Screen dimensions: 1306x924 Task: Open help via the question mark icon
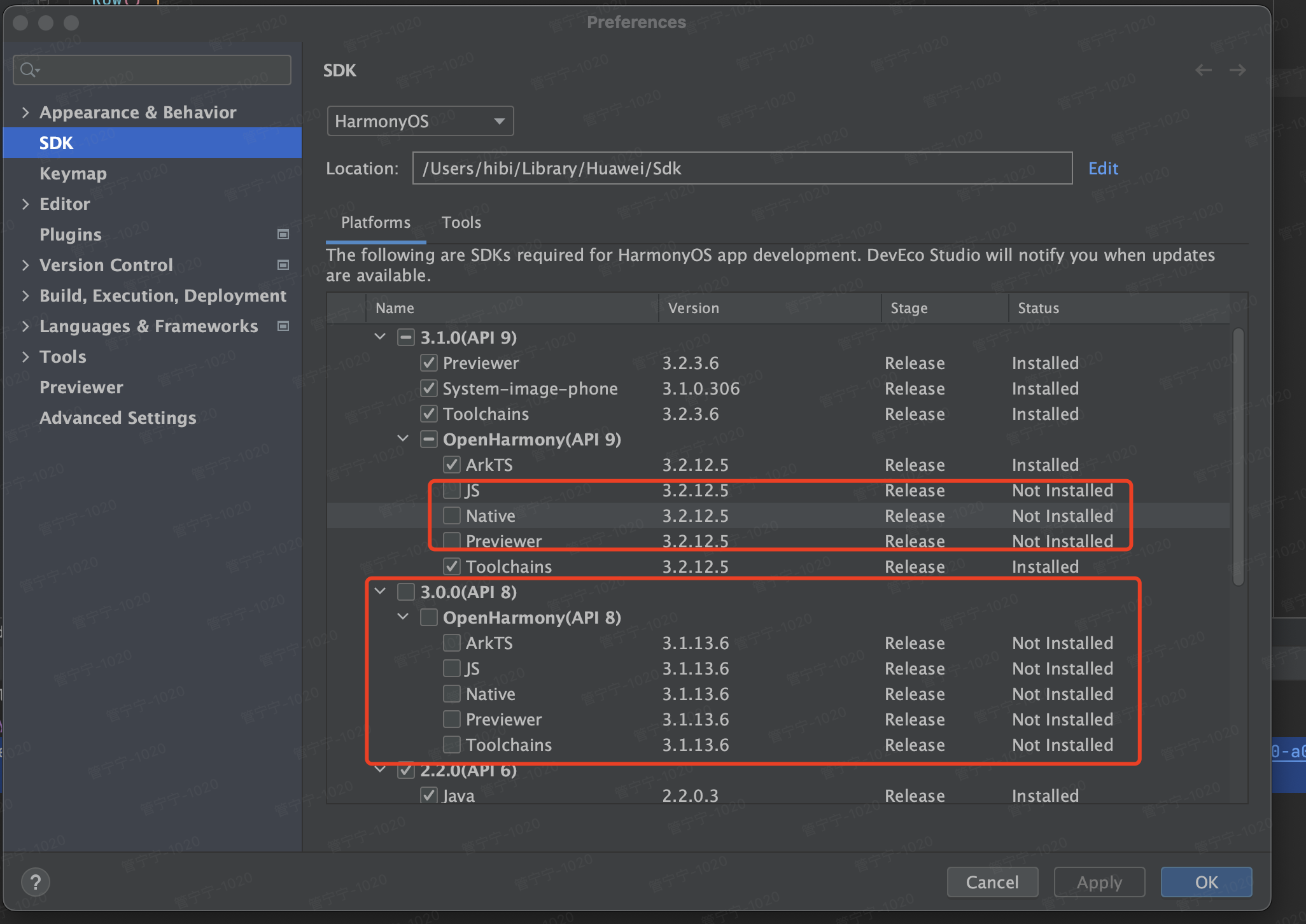(36, 882)
